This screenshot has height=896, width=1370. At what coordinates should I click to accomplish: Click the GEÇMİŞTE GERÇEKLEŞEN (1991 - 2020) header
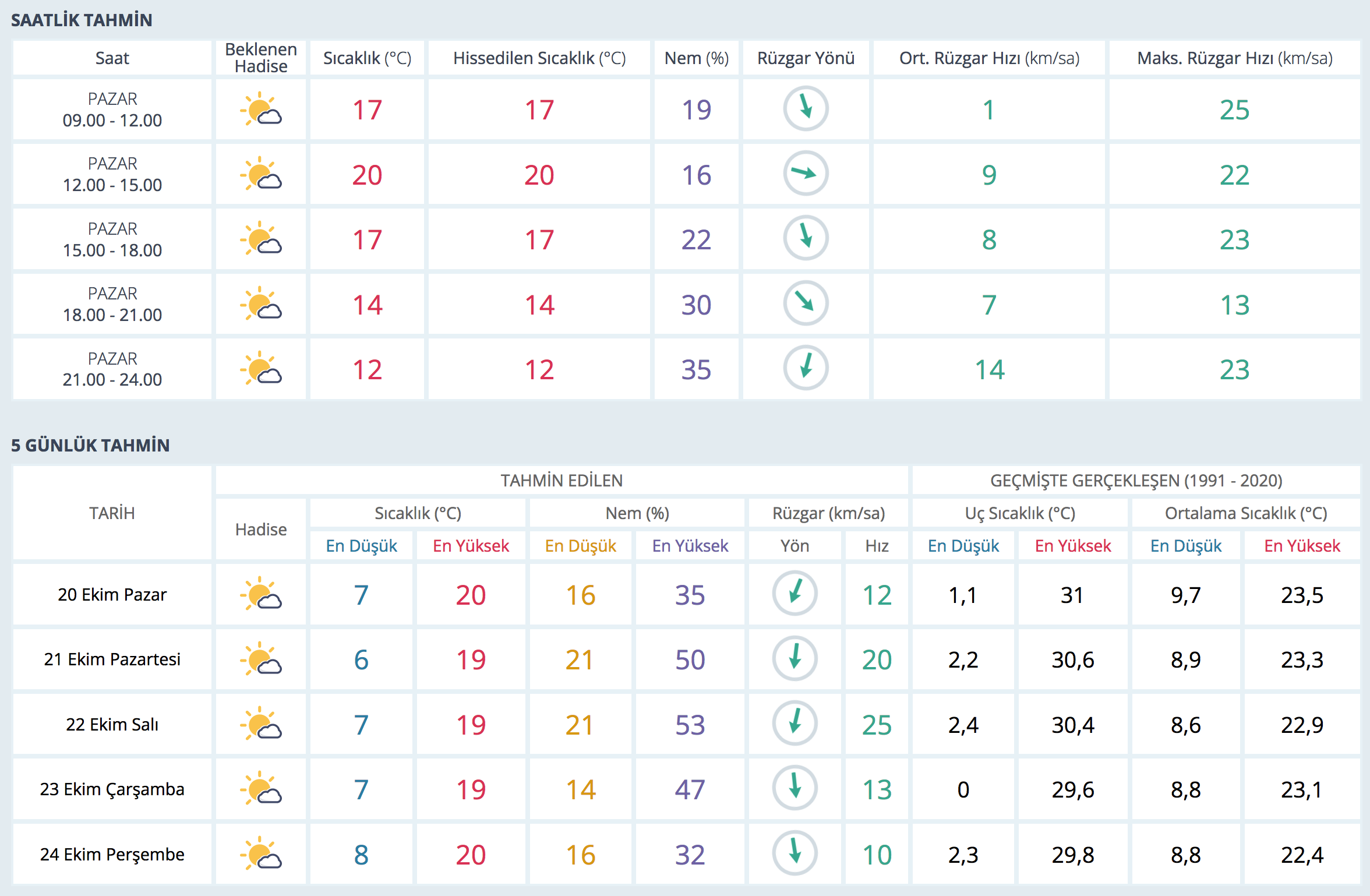tap(1136, 481)
